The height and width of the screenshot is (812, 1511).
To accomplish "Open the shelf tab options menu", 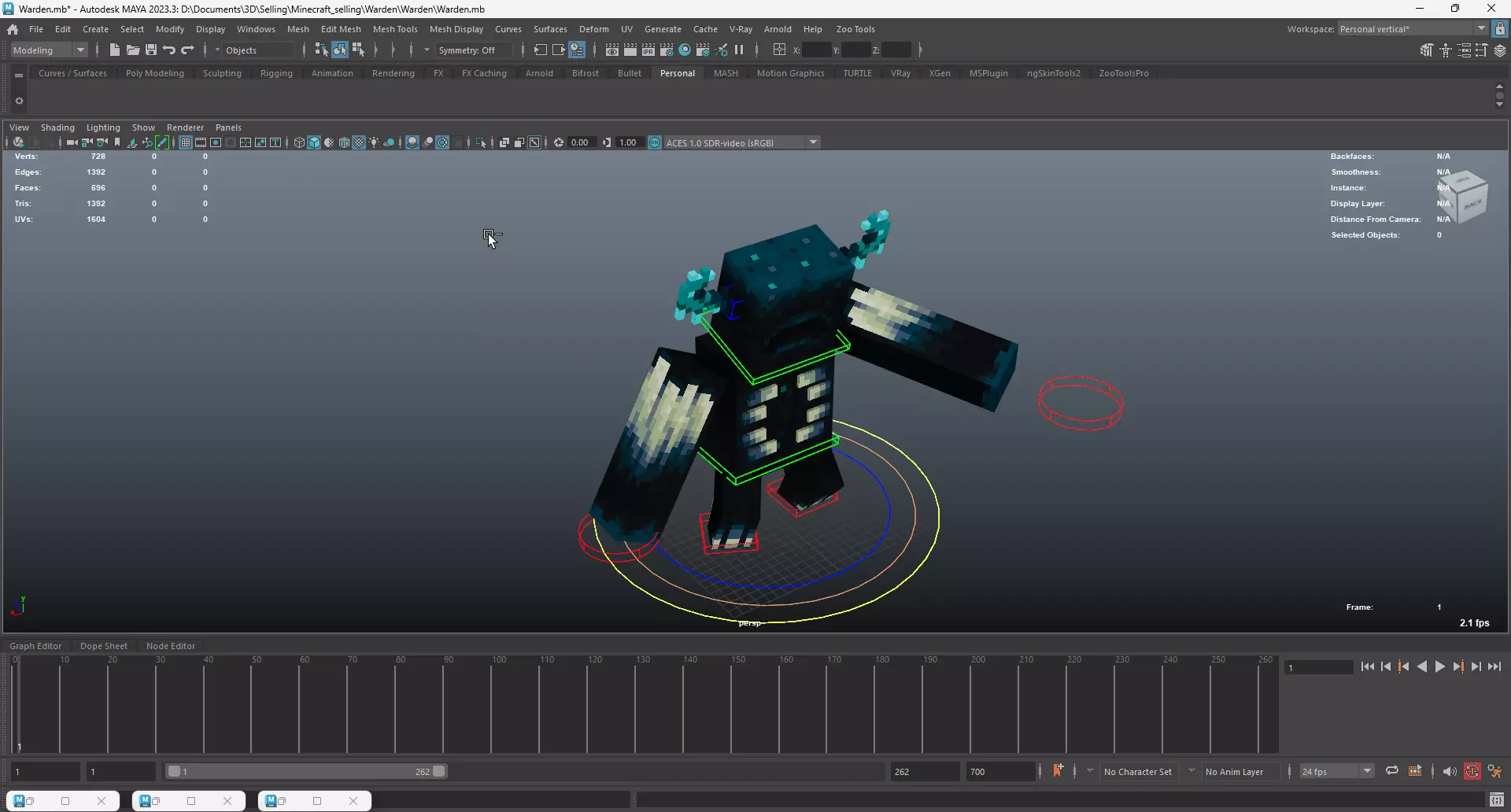I will pyautogui.click(x=19, y=75).
